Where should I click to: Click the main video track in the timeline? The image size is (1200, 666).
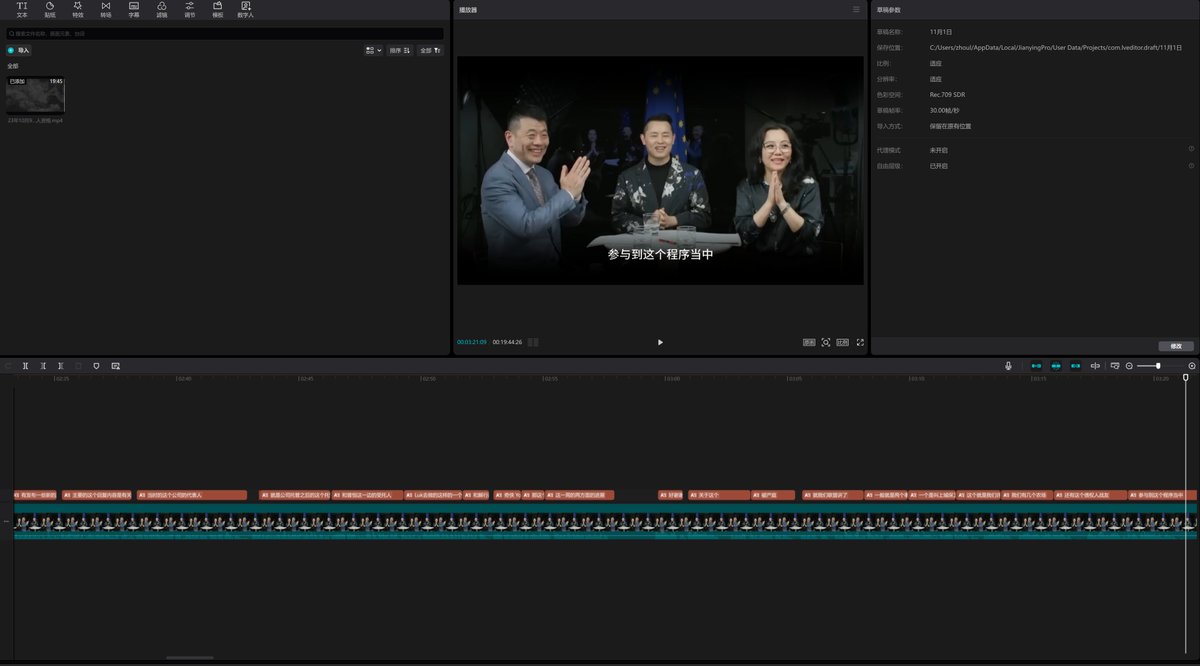pyautogui.click(x=605, y=522)
